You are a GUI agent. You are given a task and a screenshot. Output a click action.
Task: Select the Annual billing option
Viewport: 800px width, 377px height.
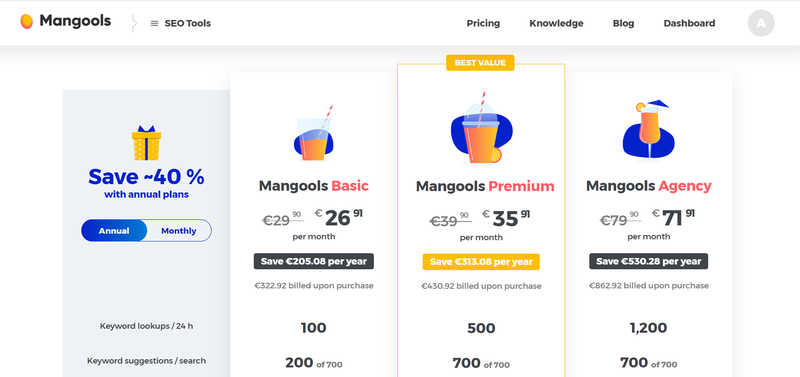(x=114, y=231)
